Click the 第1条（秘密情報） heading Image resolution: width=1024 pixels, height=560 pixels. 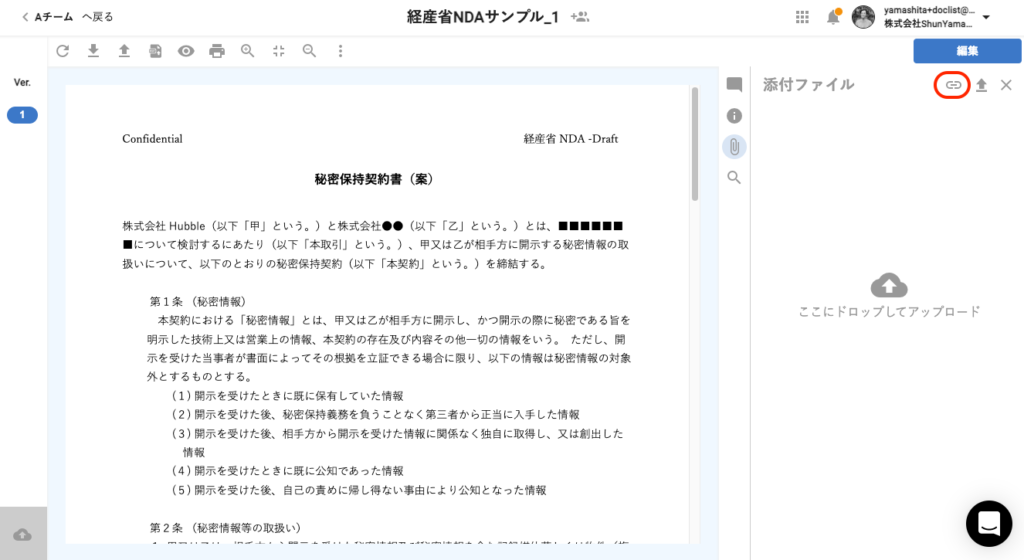tap(198, 302)
